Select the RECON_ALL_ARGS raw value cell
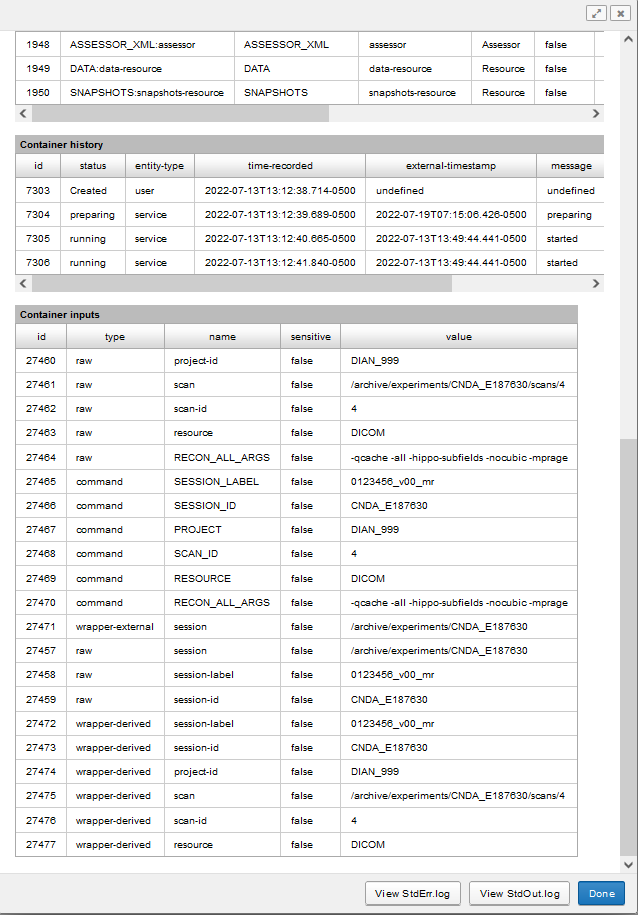 [459, 457]
